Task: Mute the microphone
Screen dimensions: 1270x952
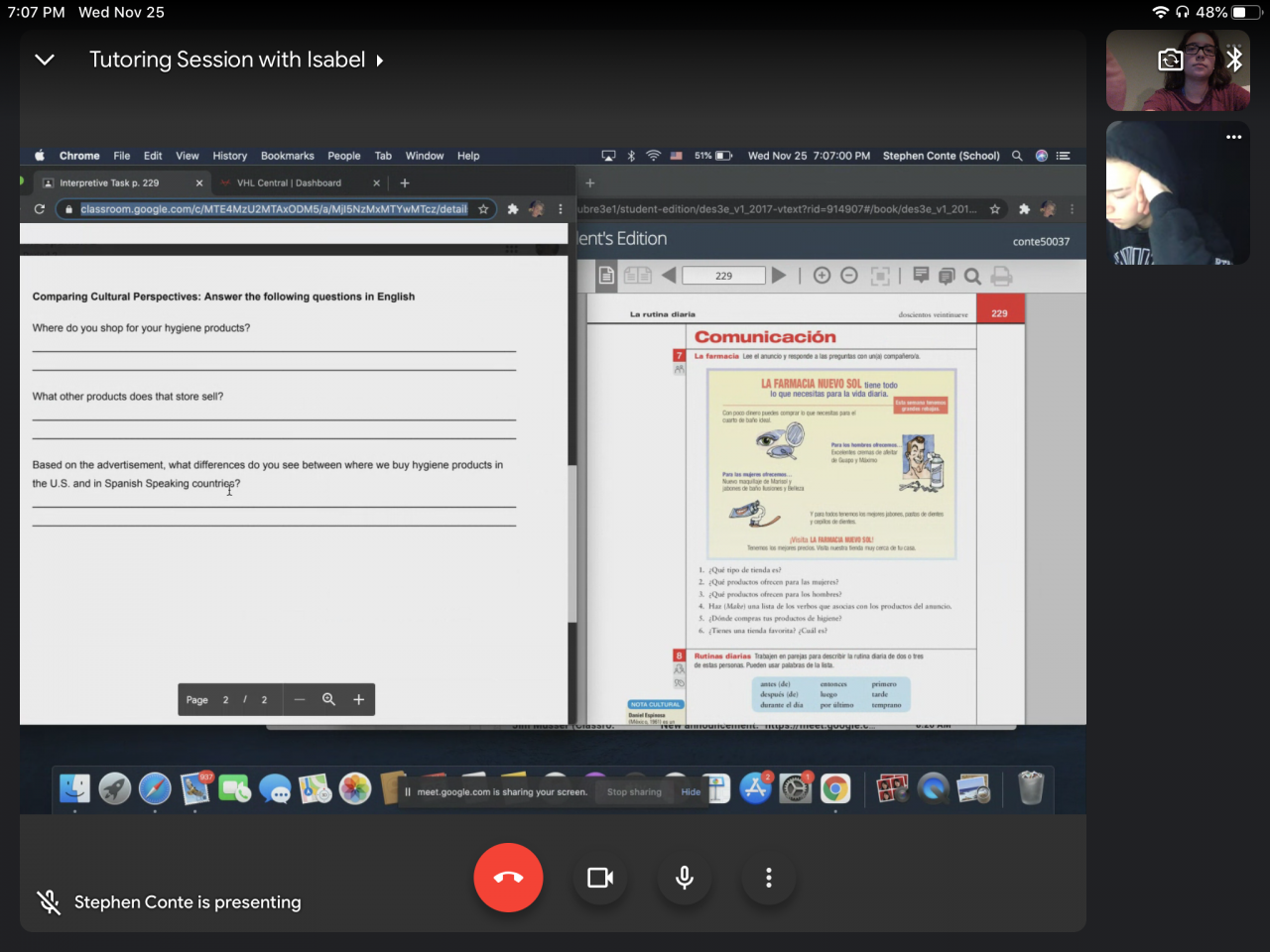Action: click(x=685, y=878)
